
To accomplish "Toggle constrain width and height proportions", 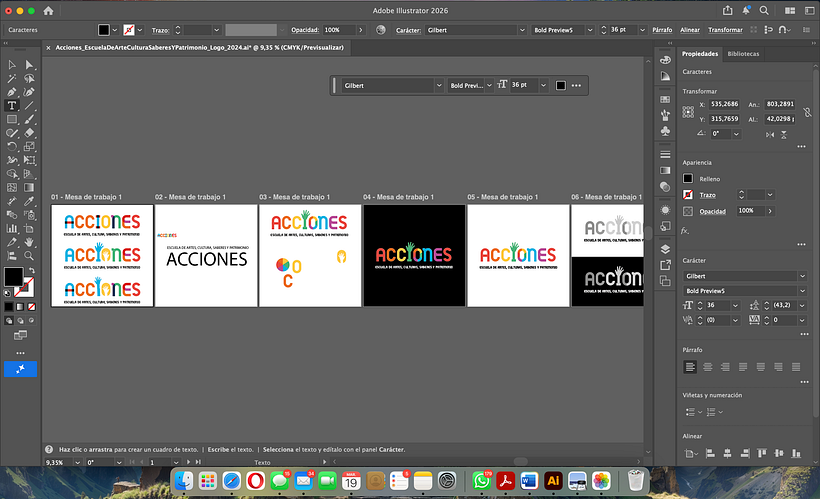I will (x=807, y=111).
